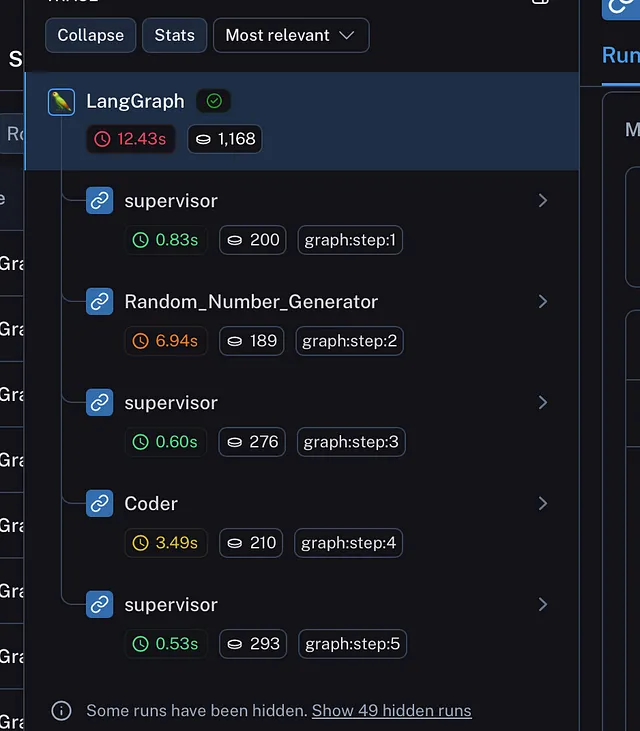The height and width of the screenshot is (731, 640).
Task: Click chain icon of Coder run
Action: pyautogui.click(x=99, y=503)
